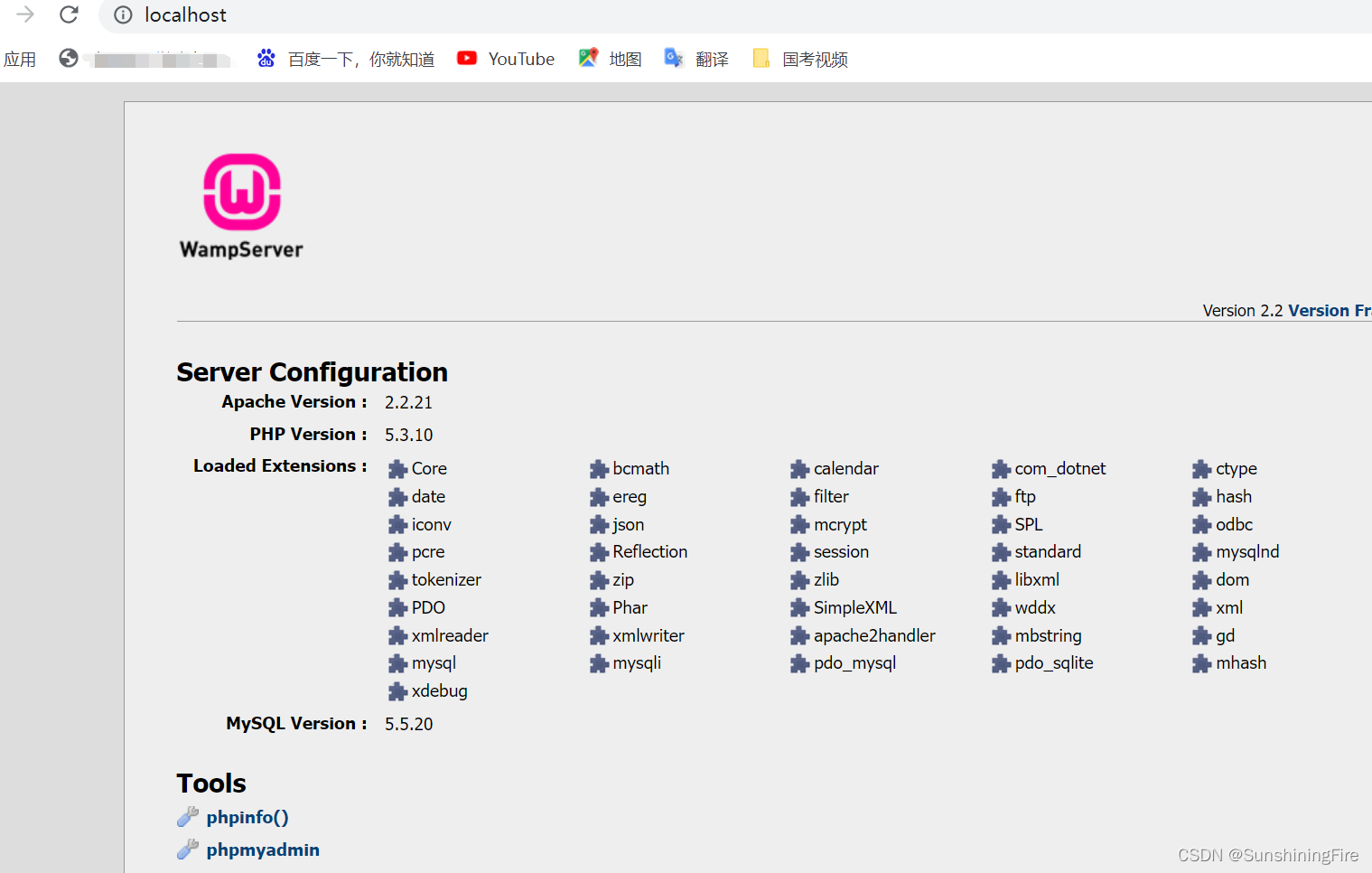Switch to the French version link
The image size is (1372, 873).
1330,311
